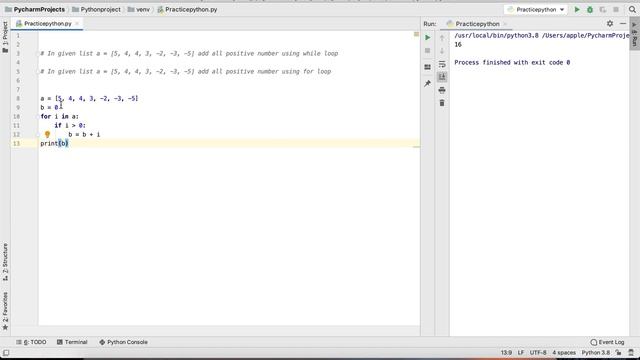
Task: Open the 2: Favorites tool window
Action: click(5, 311)
